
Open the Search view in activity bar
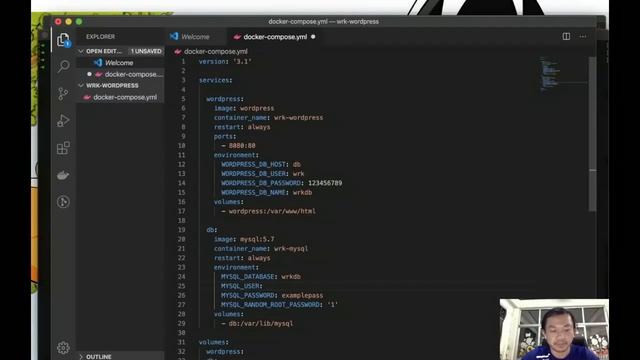point(63,66)
